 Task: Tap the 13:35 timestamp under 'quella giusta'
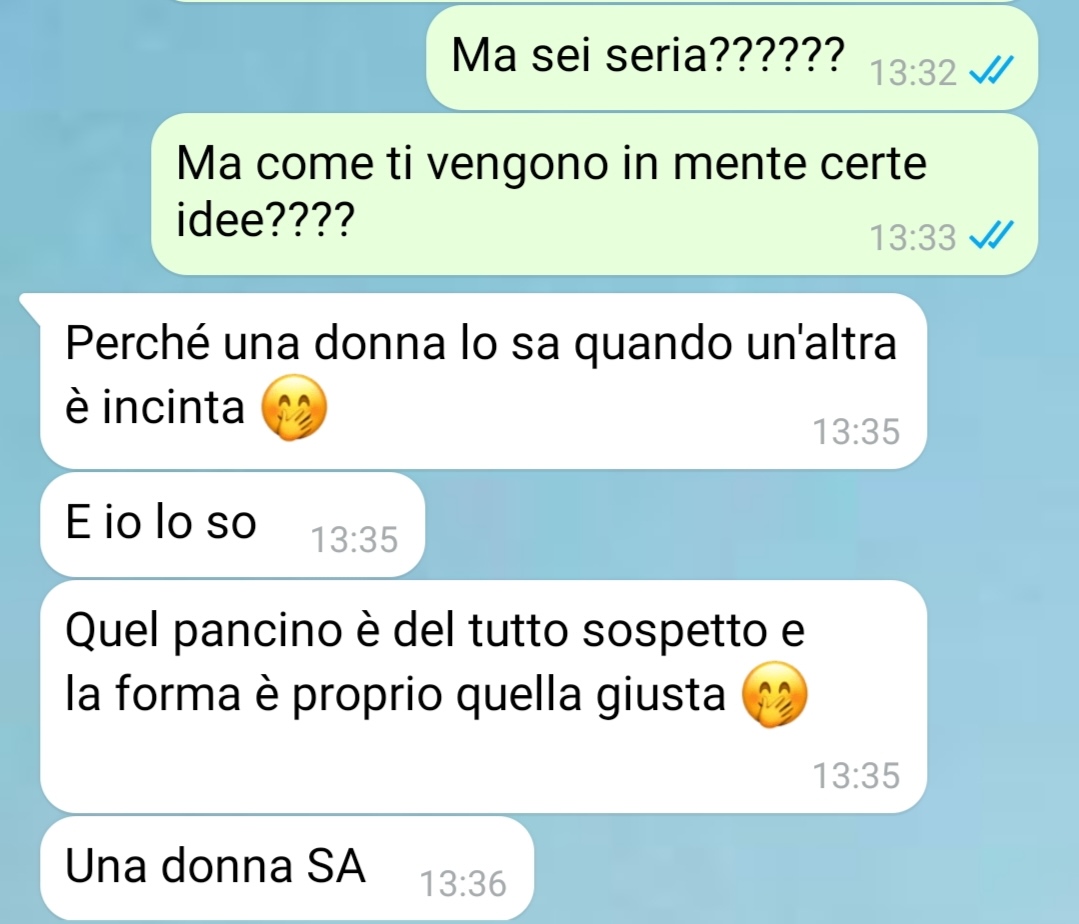point(857,776)
